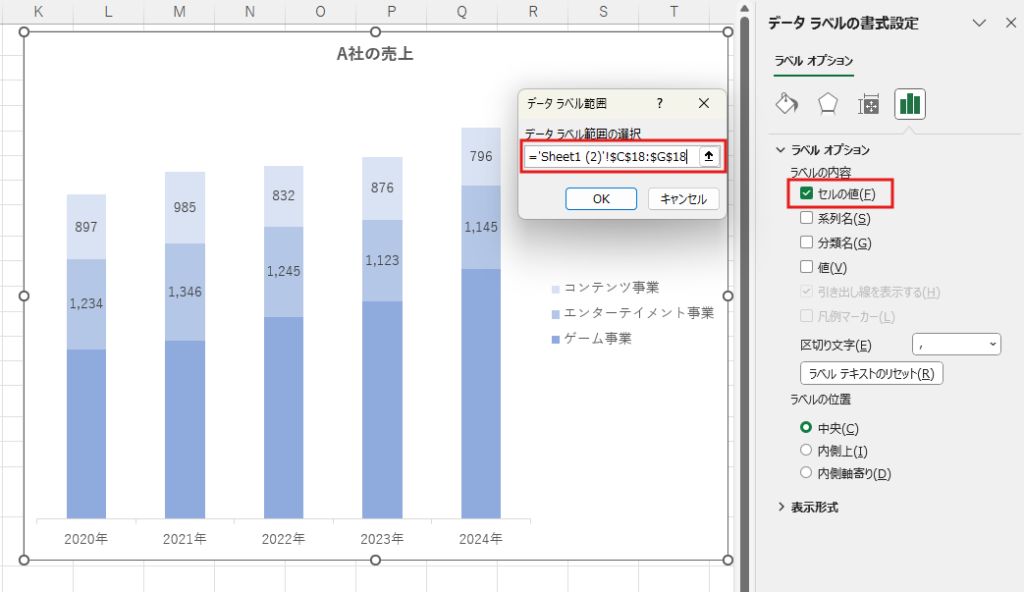Viewport: 1024px width, 592px height.
Task: Enable the 系列名 checkbox
Action: point(807,218)
